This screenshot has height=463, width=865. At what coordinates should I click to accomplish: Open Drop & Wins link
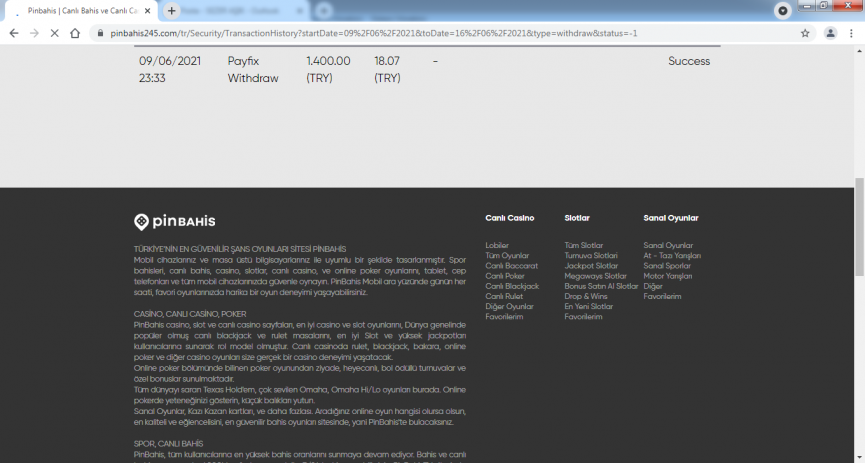586,296
